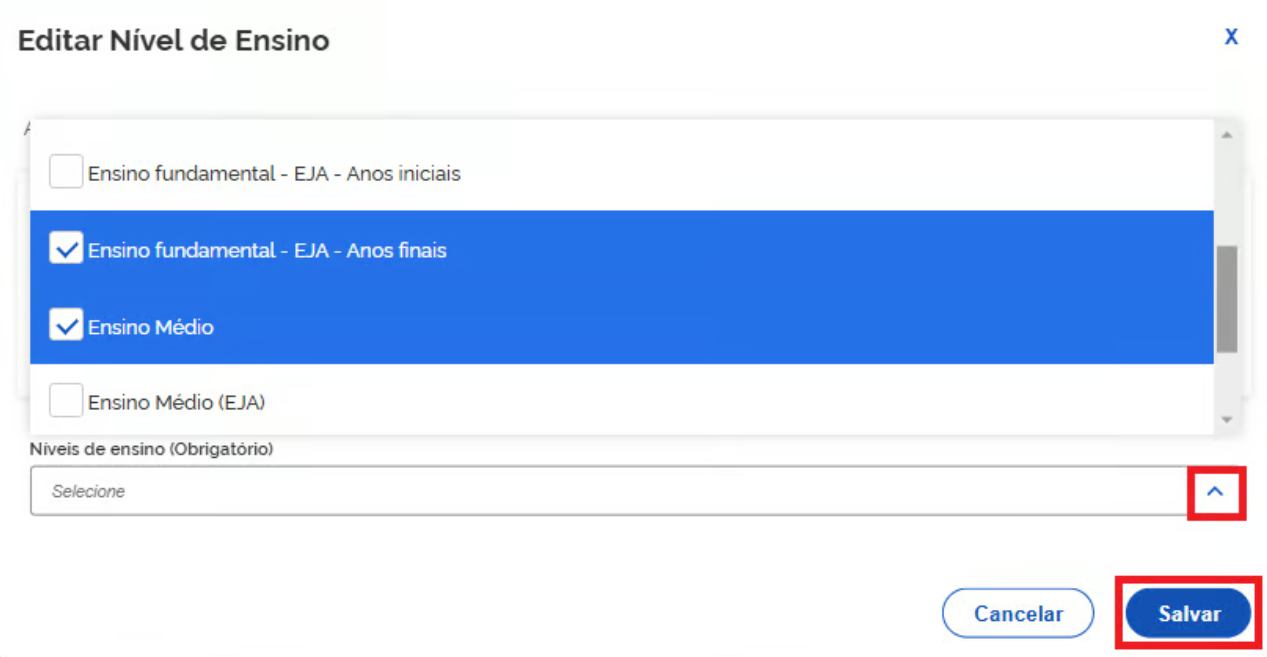1267x657 pixels.
Task: Select 'Ensino fundamental - EJA - Anos iniciais' option text
Action: point(274,173)
